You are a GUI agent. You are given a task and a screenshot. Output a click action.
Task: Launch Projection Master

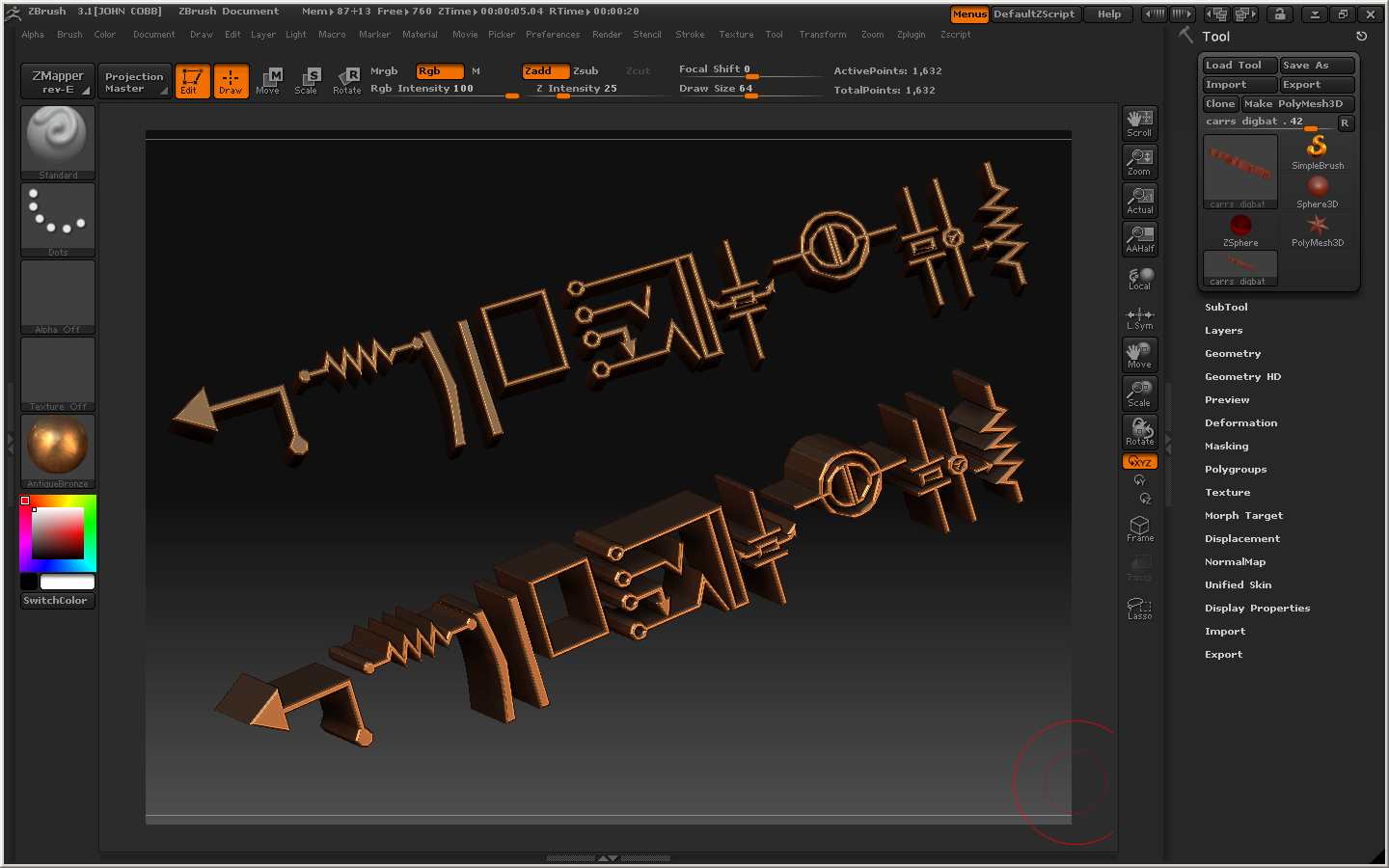[x=134, y=81]
